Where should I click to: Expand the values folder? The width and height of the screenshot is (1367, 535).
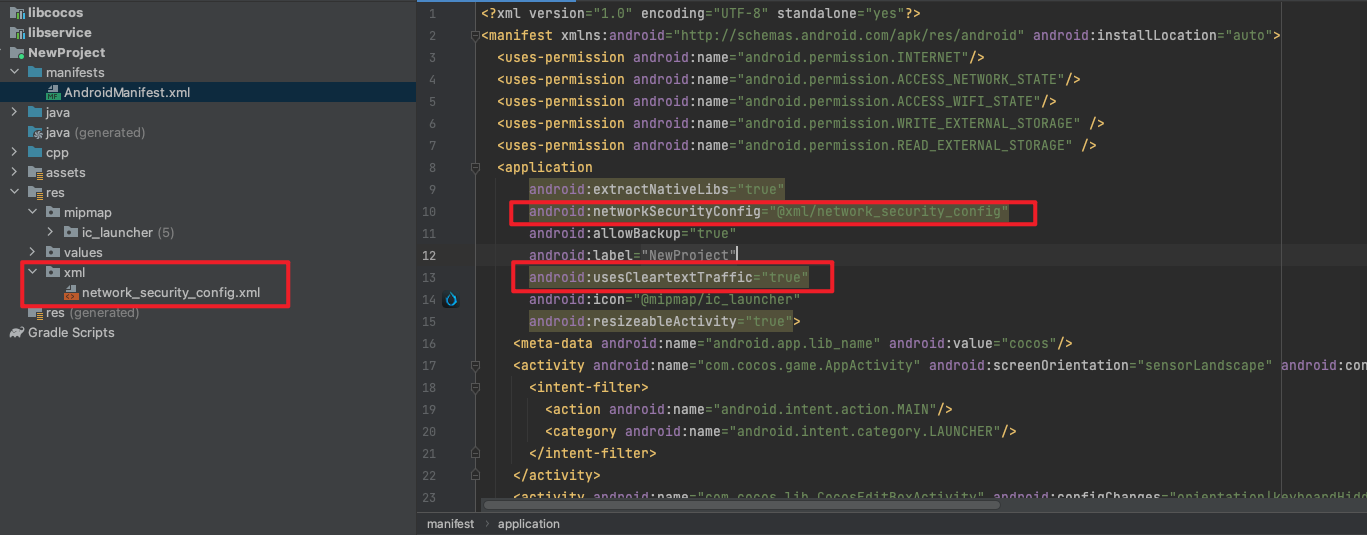point(32,253)
